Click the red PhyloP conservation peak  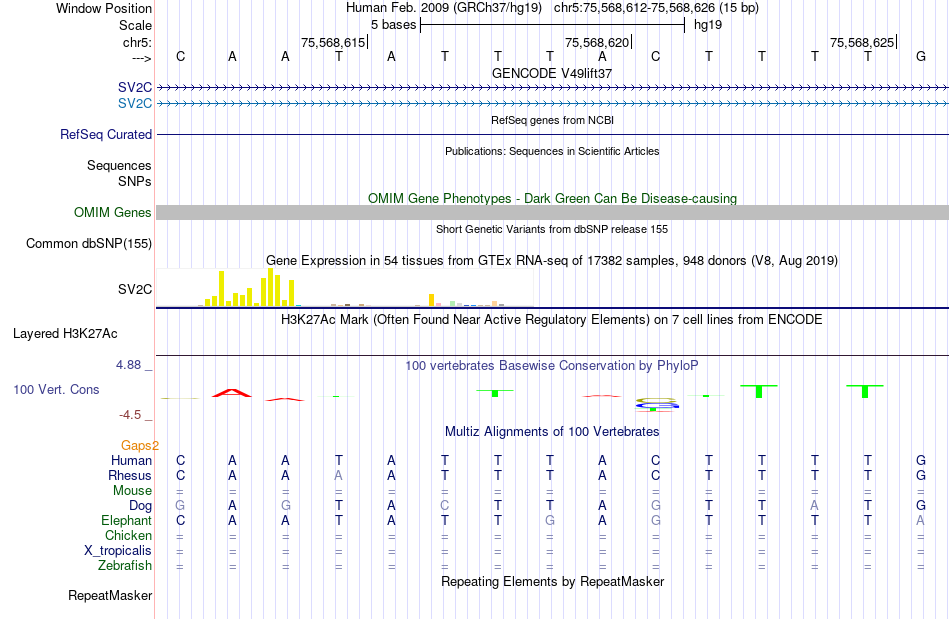231,393
